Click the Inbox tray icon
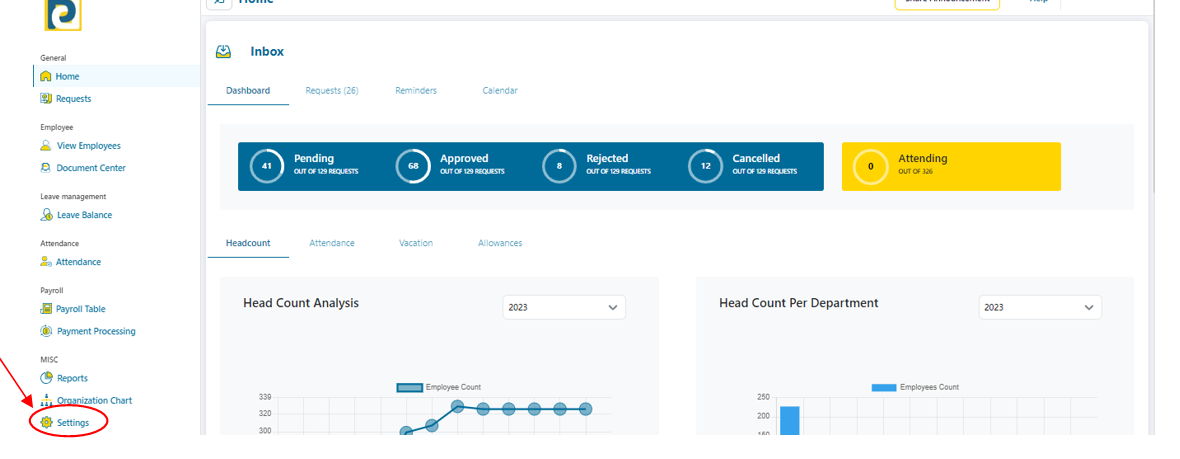This screenshot has height=459, width=1180. [x=223, y=52]
